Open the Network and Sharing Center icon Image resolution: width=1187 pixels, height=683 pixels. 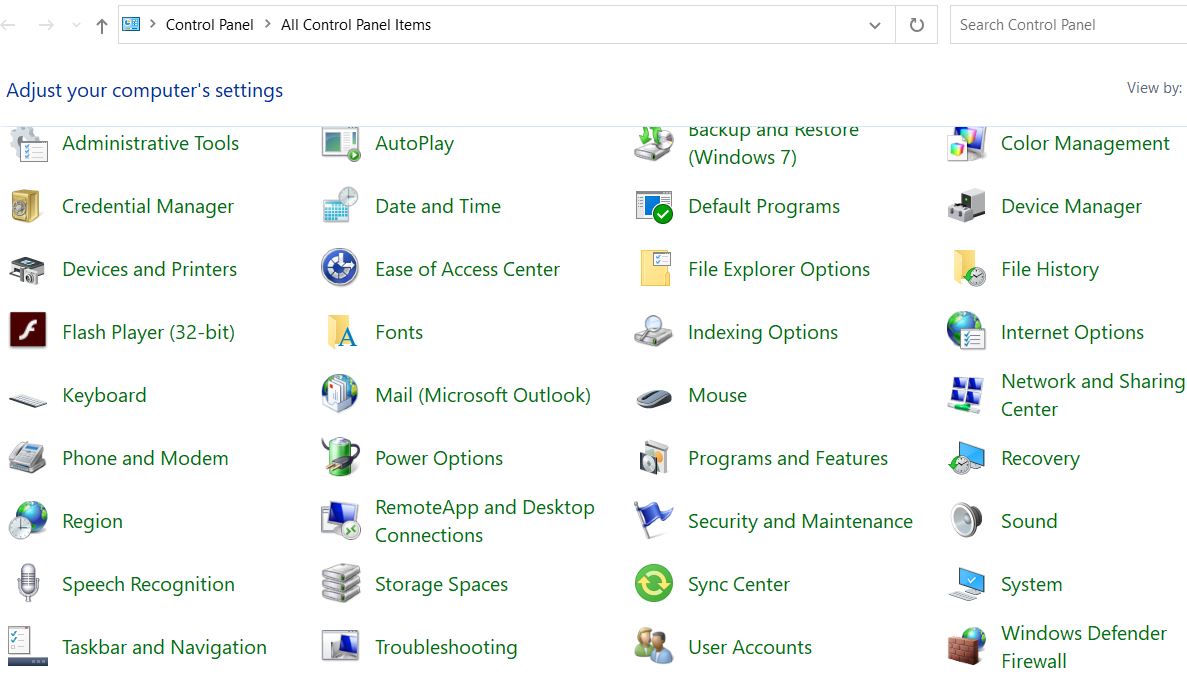tap(967, 395)
